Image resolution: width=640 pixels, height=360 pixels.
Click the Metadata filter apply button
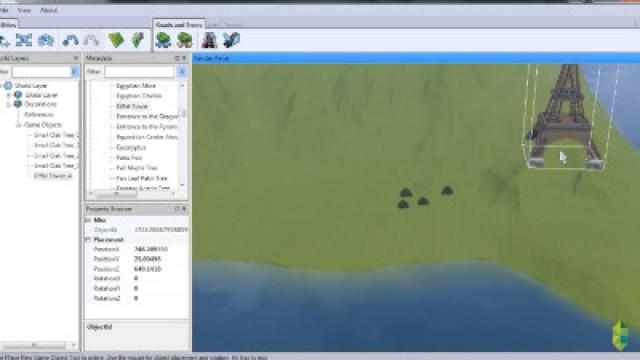[182, 72]
